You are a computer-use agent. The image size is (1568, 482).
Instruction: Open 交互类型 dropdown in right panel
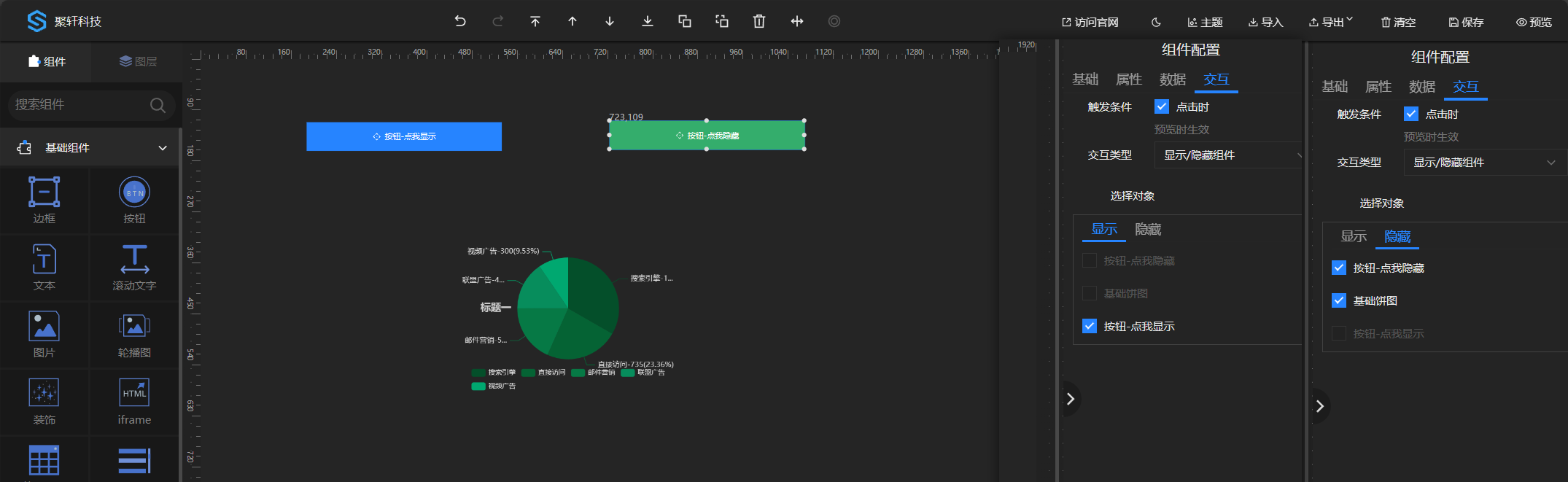pos(1484,163)
